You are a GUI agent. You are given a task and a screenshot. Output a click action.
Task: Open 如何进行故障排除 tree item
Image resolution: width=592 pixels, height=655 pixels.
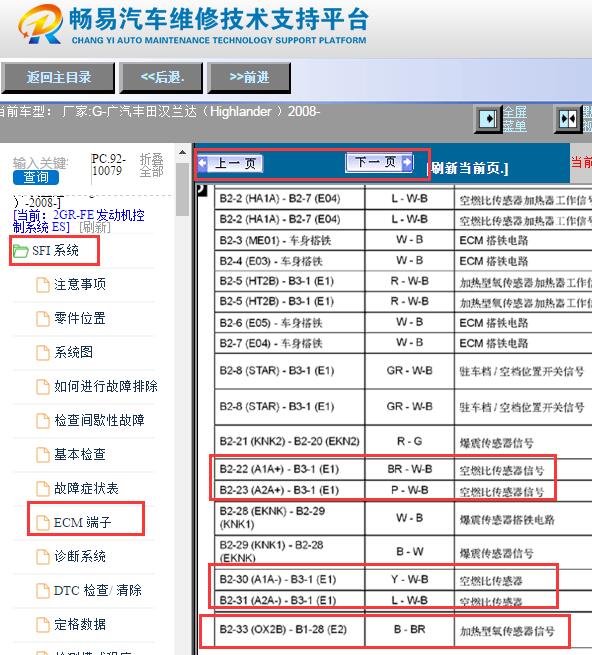tap(106, 386)
